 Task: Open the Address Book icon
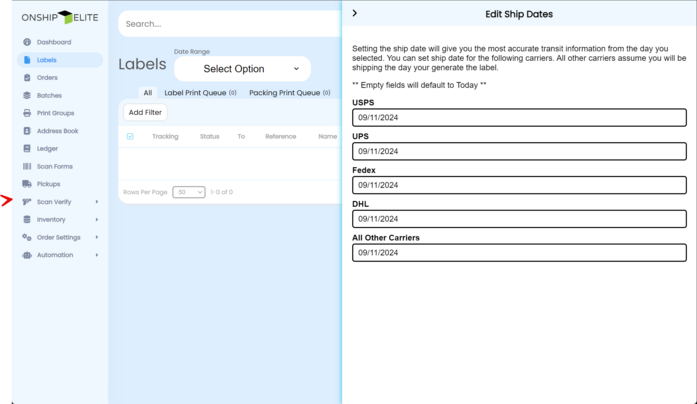click(27, 131)
